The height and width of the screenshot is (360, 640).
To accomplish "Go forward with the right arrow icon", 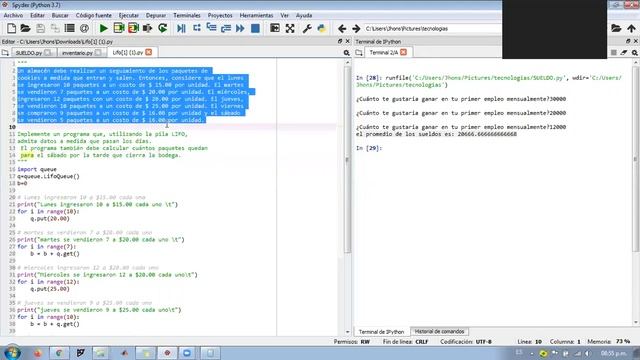I will click(356, 28).
